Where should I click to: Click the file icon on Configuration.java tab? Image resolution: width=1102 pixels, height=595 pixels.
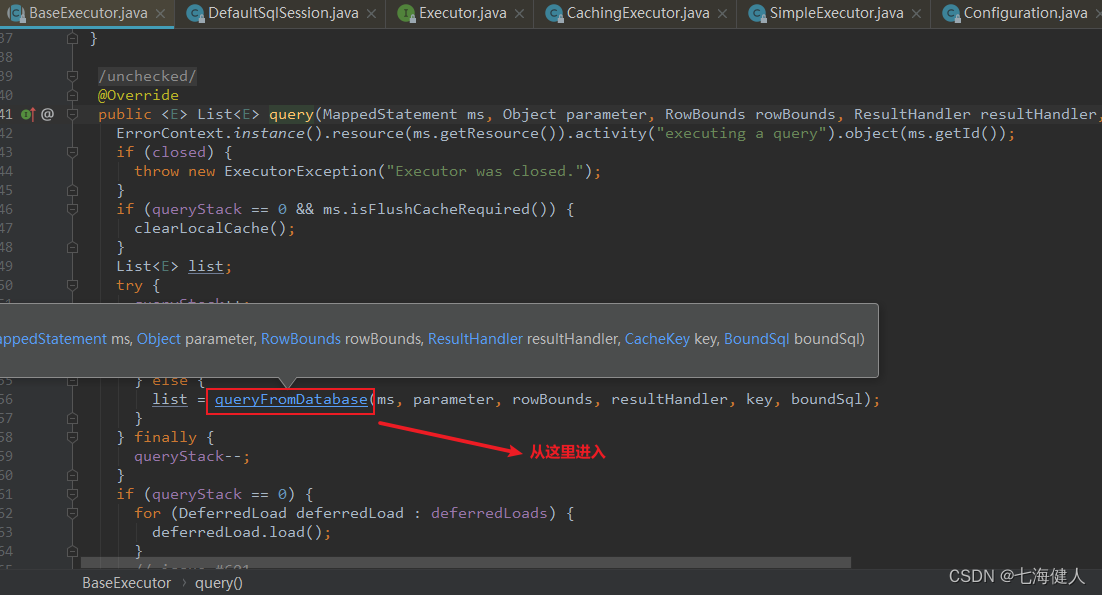950,14
